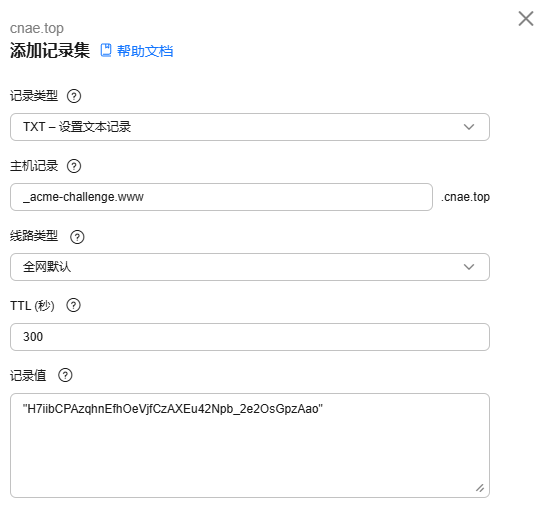Click the help document book icon
The width and height of the screenshot is (542, 505).
pyautogui.click(x=106, y=50)
